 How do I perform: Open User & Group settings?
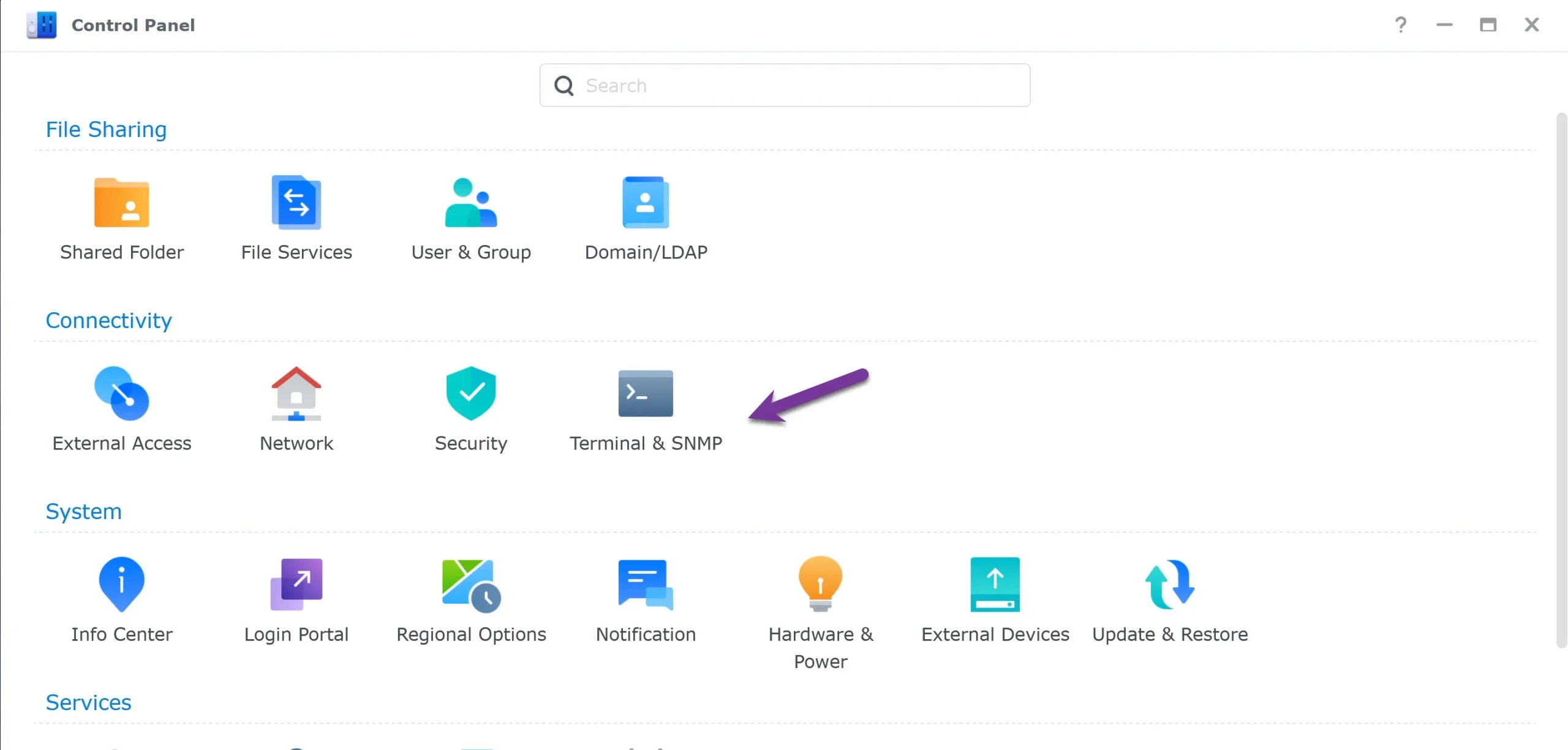[x=470, y=203]
